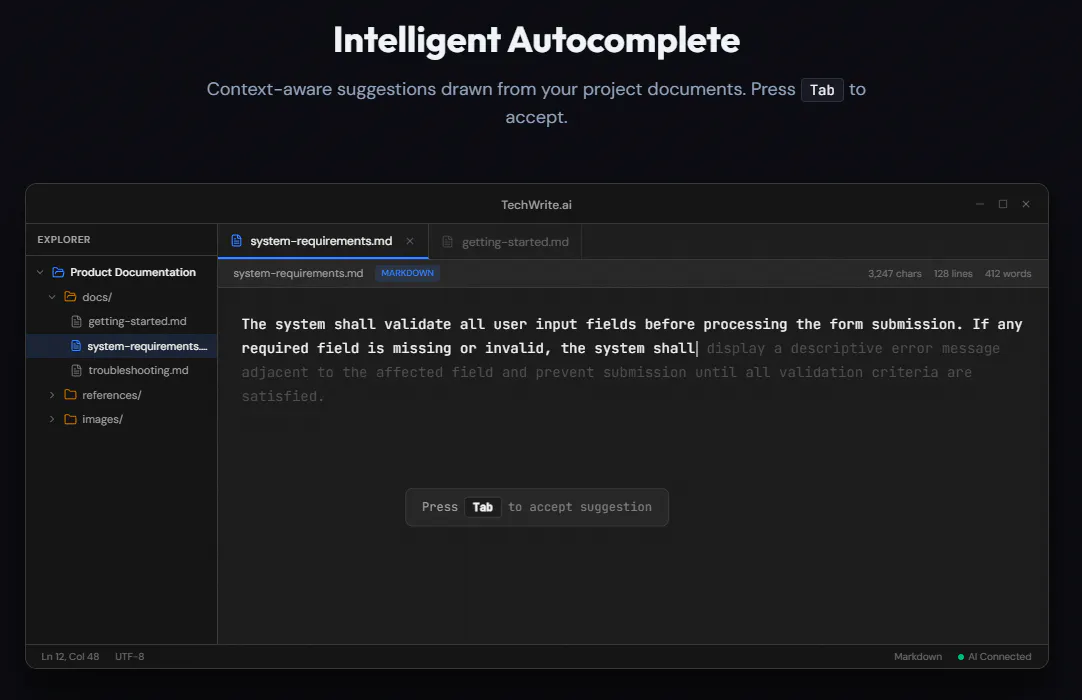Click the grayed autocomplete suggestion text

pyautogui.click(x=621, y=373)
